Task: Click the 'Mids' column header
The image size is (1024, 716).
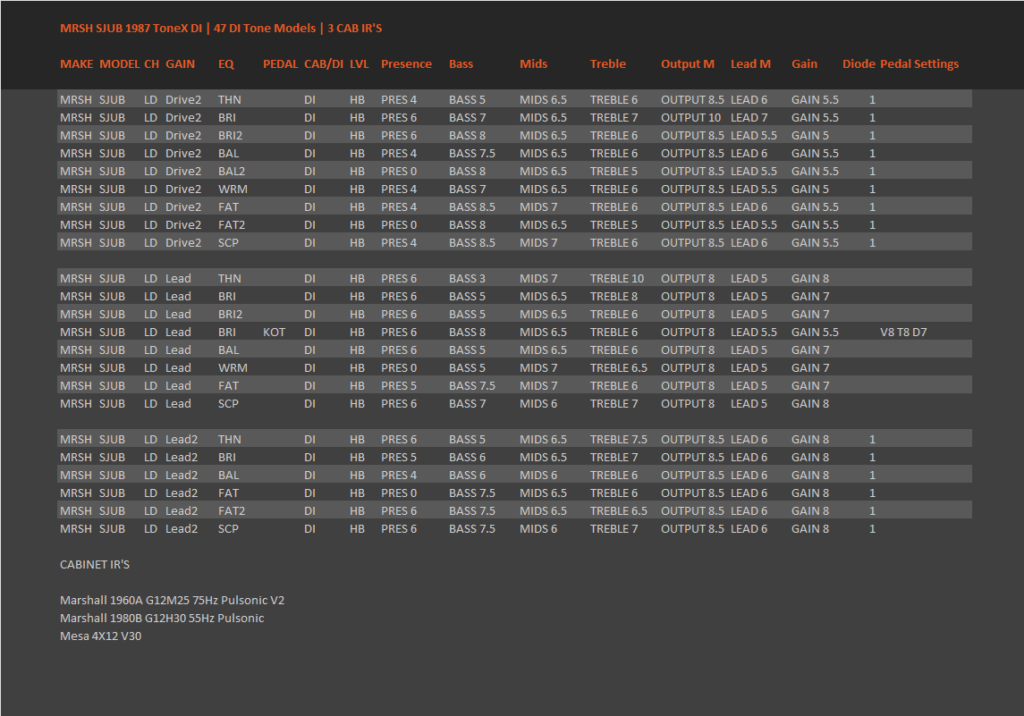Action: tap(534, 64)
